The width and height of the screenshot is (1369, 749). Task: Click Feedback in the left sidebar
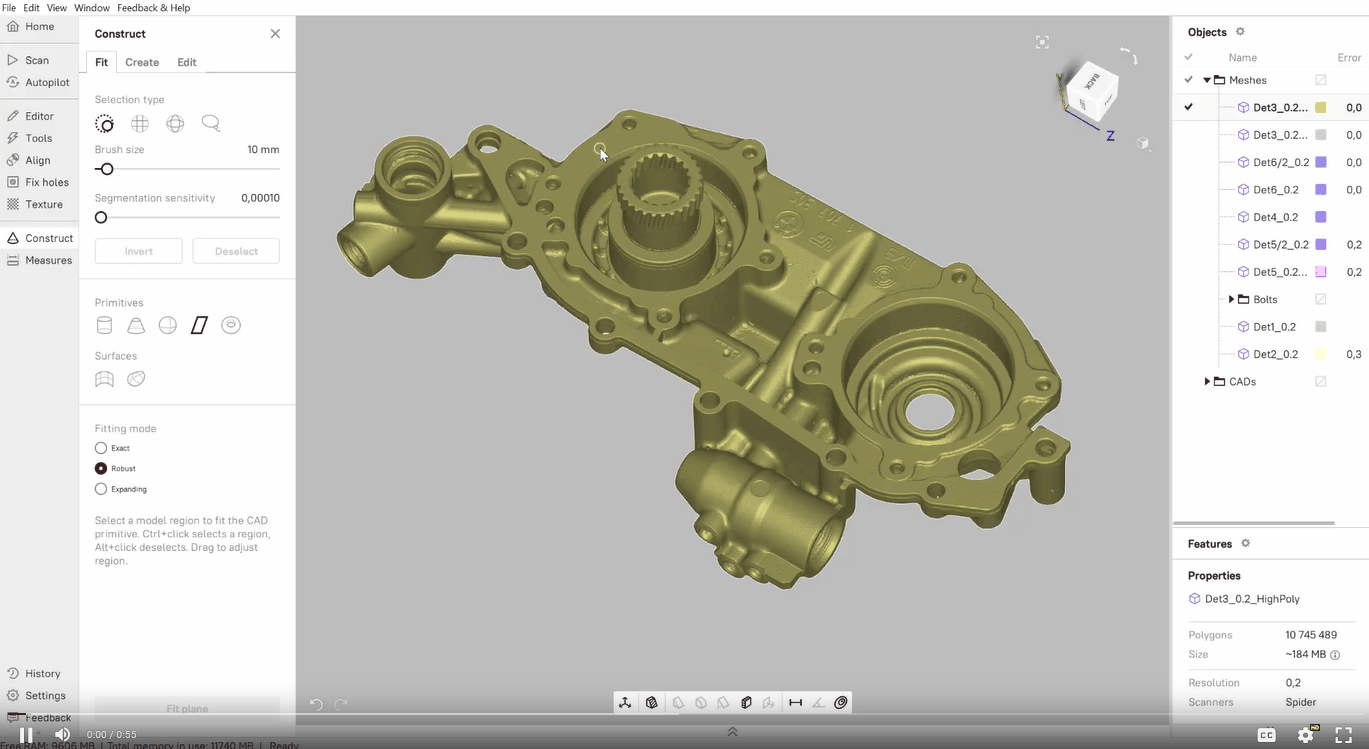pos(39,718)
